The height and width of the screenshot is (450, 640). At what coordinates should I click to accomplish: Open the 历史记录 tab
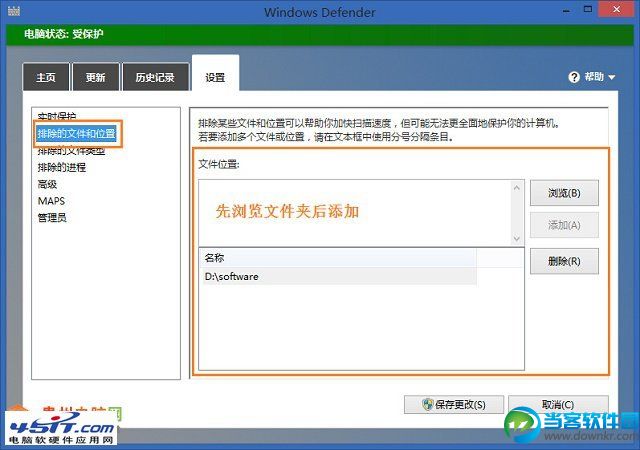[x=155, y=77]
